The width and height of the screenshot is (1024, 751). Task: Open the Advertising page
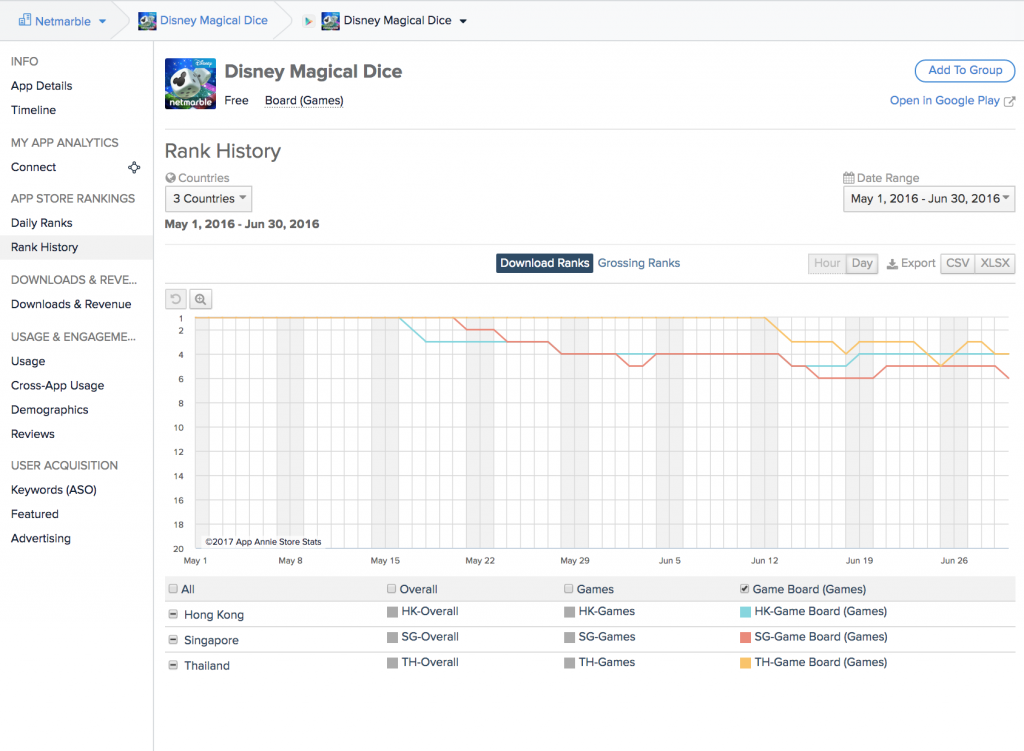(40, 538)
